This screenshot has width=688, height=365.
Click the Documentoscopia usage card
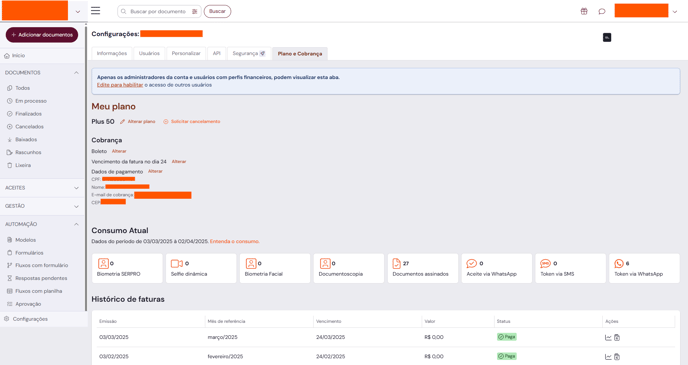349,268
